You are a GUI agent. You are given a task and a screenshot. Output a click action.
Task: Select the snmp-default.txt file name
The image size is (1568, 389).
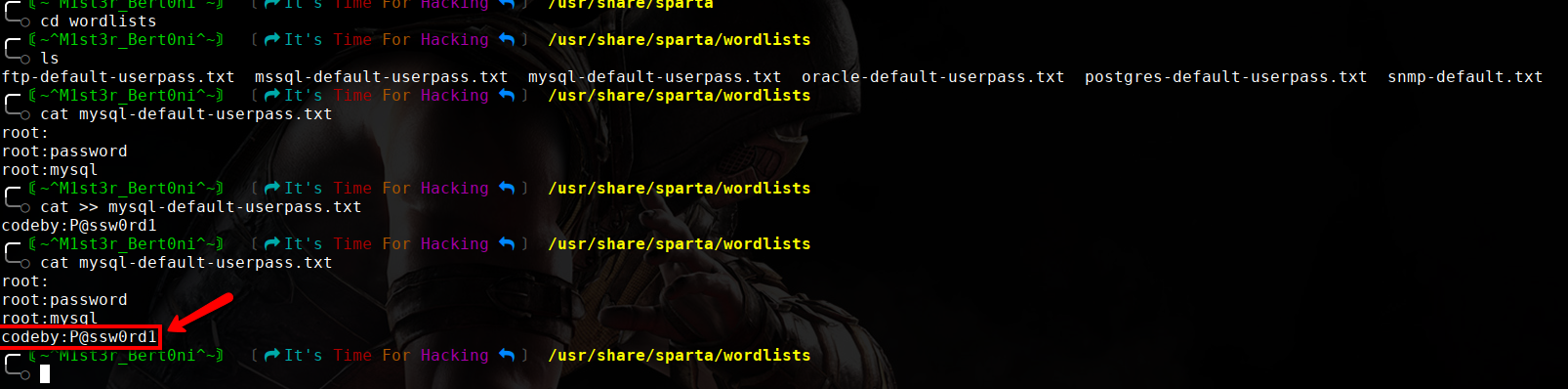point(1465,77)
